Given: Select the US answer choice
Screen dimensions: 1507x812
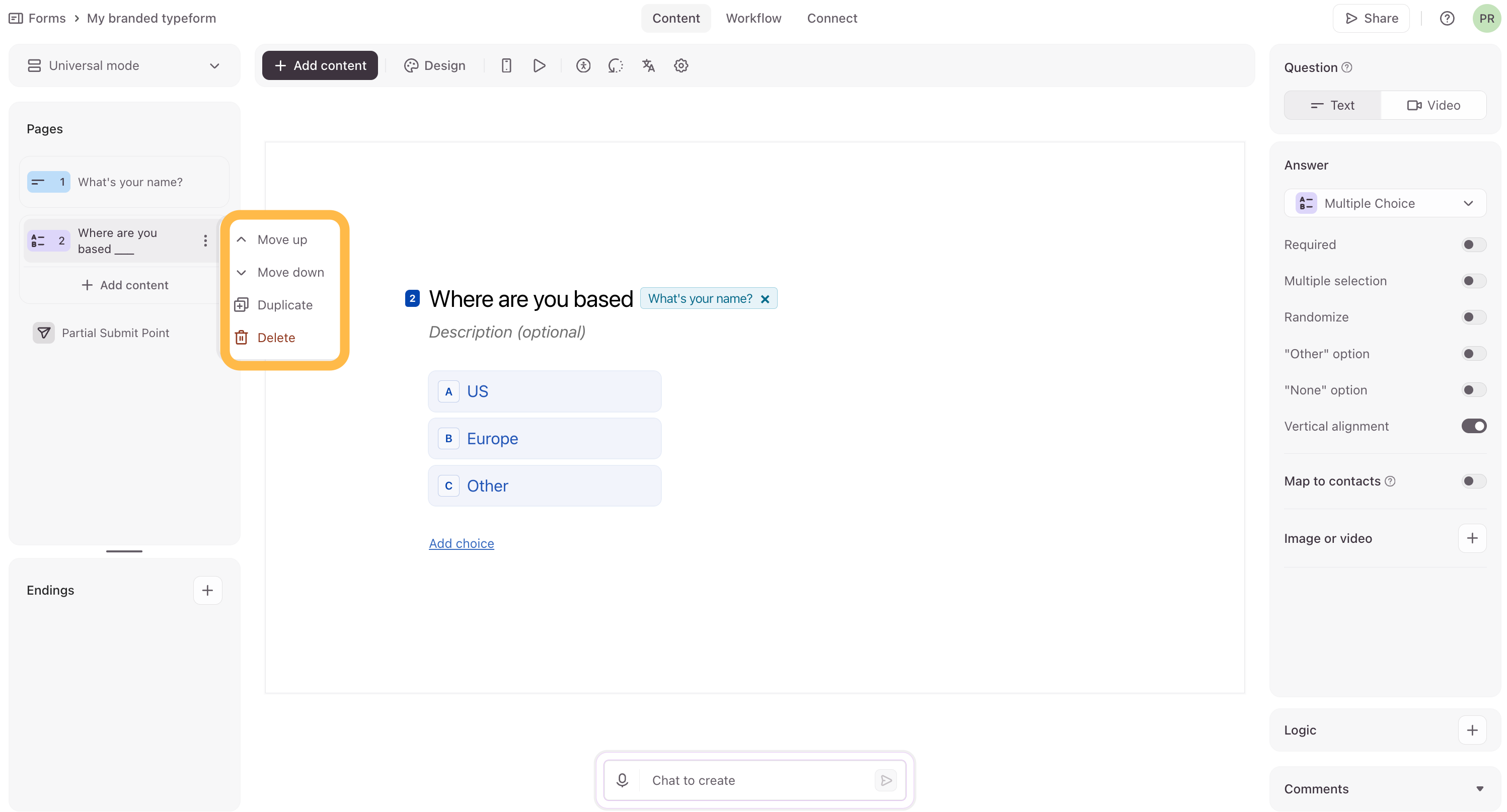Looking at the screenshot, I should (x=544, y=391).
